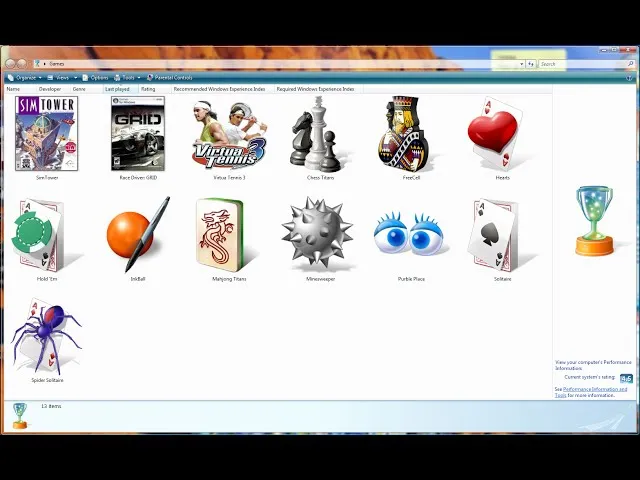This screenshot has height=480, width=640.
Task: Open Parental Controls
Action: point(169,78)
